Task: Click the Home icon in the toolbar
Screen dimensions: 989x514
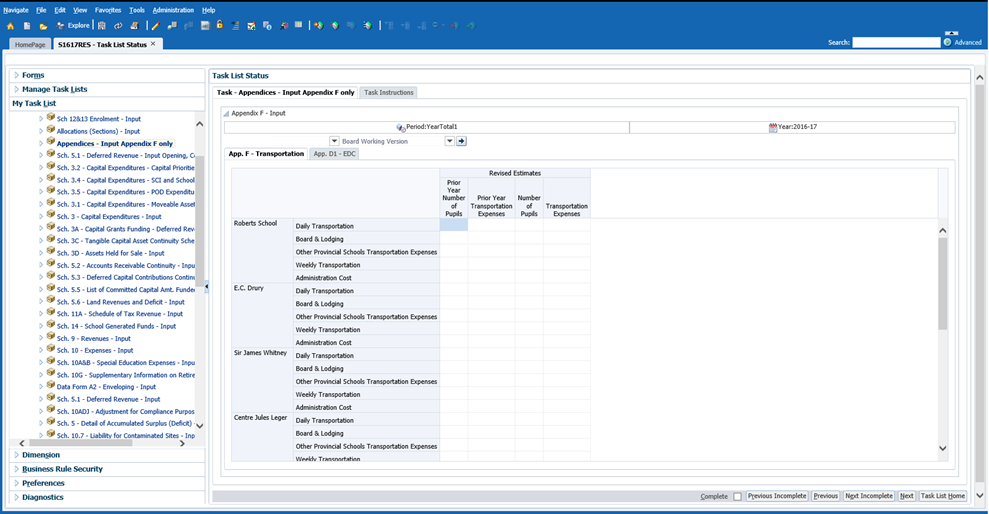Action: (x=10, y=25)
